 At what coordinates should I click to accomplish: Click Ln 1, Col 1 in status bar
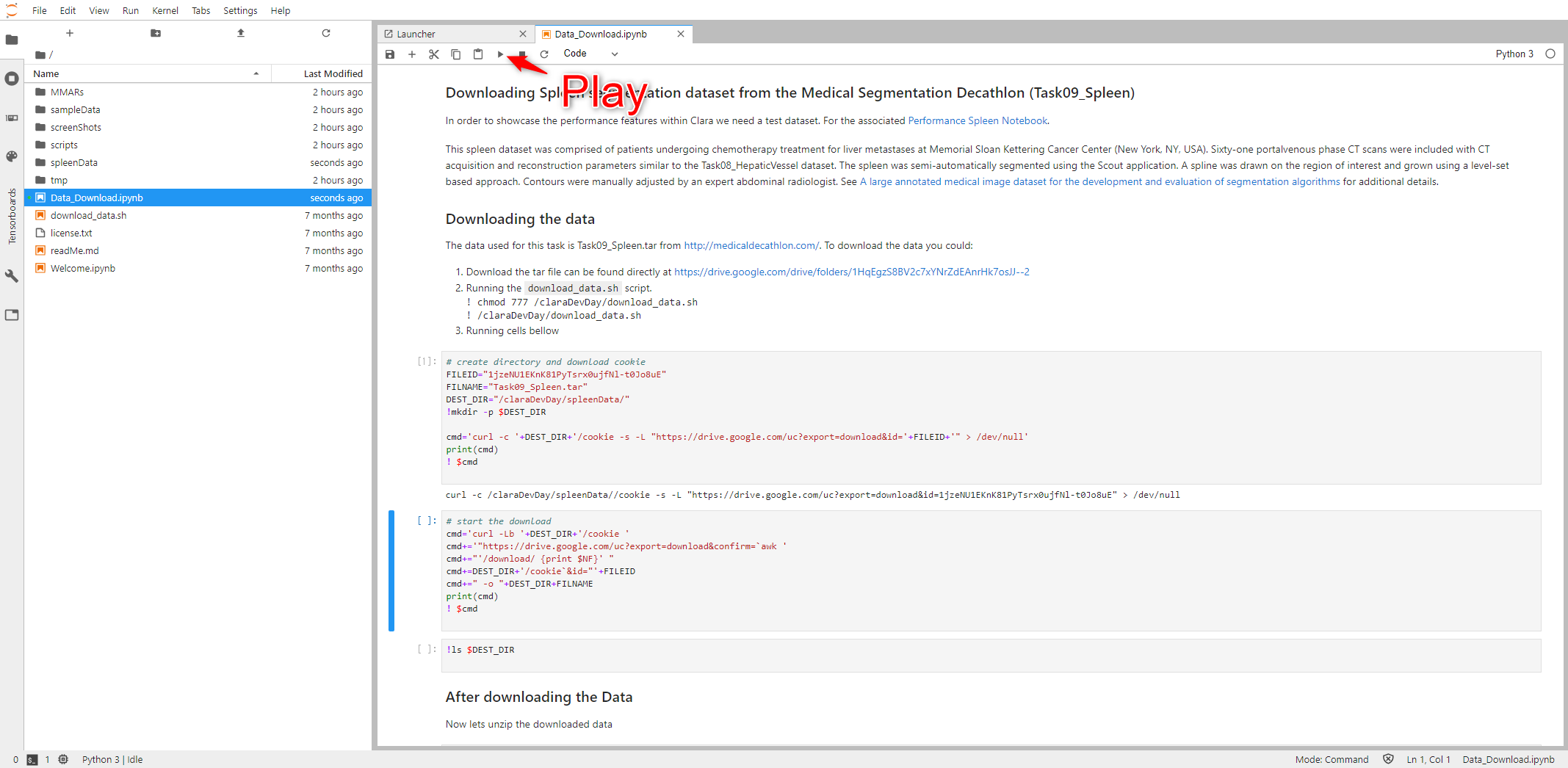coord(1428,760)
